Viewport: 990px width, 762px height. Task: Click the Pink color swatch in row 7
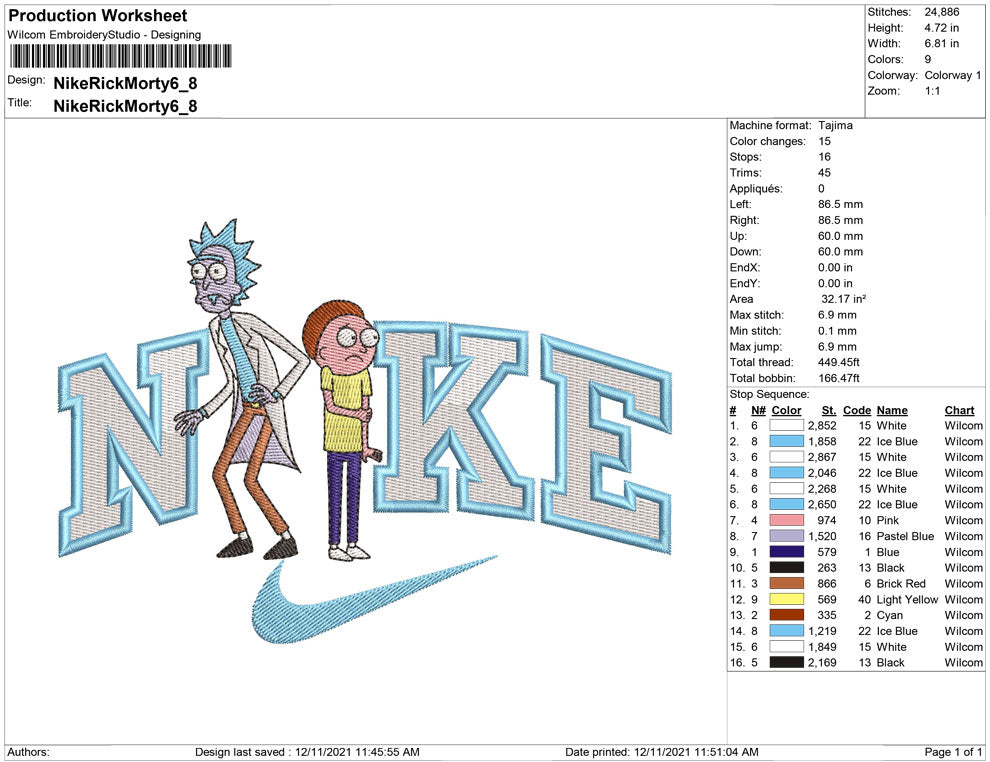point(786,520)
